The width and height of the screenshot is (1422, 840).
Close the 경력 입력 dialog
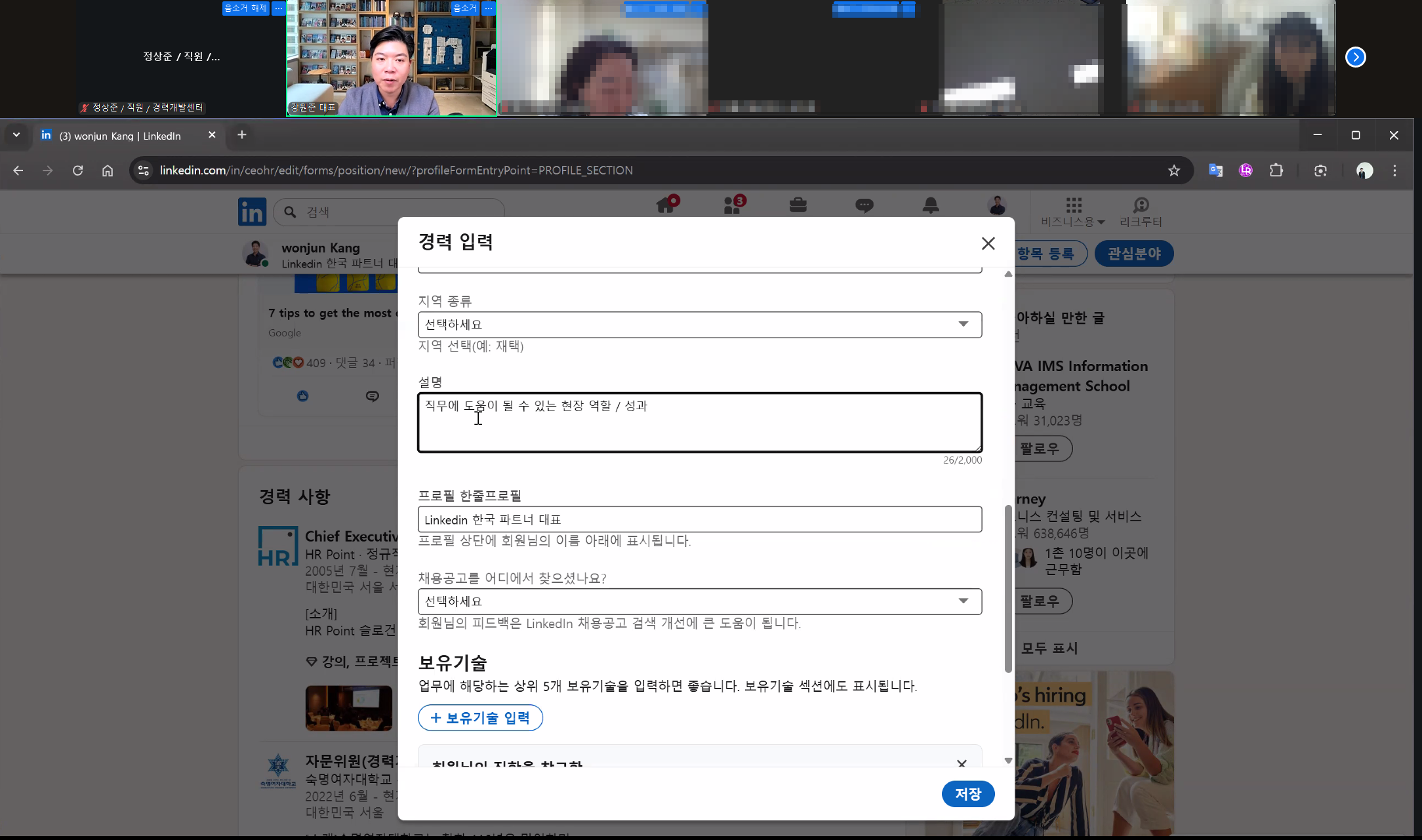pyautogui.click(x=988, y=244)
